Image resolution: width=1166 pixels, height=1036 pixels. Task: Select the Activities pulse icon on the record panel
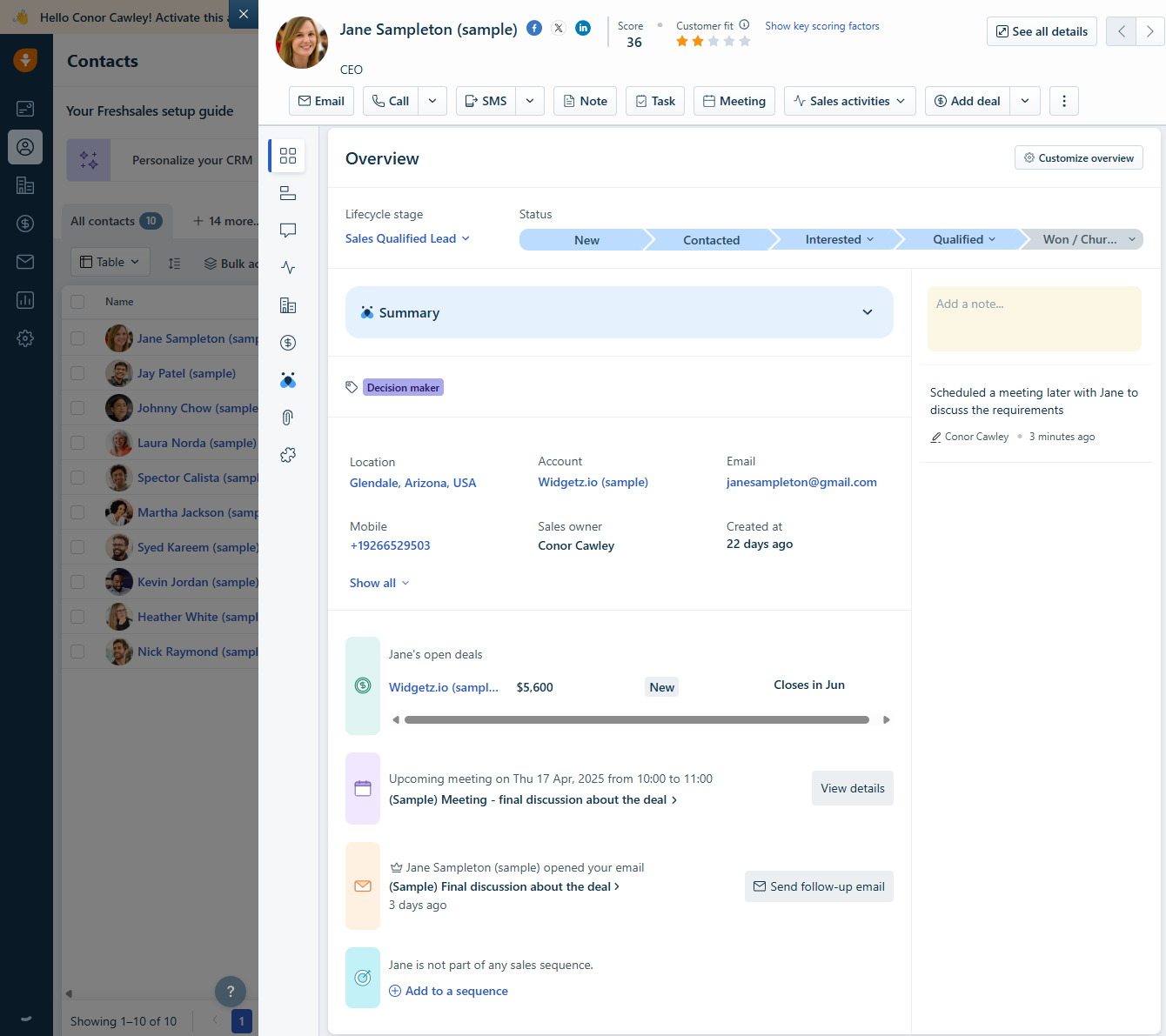[x=288, y=268]
